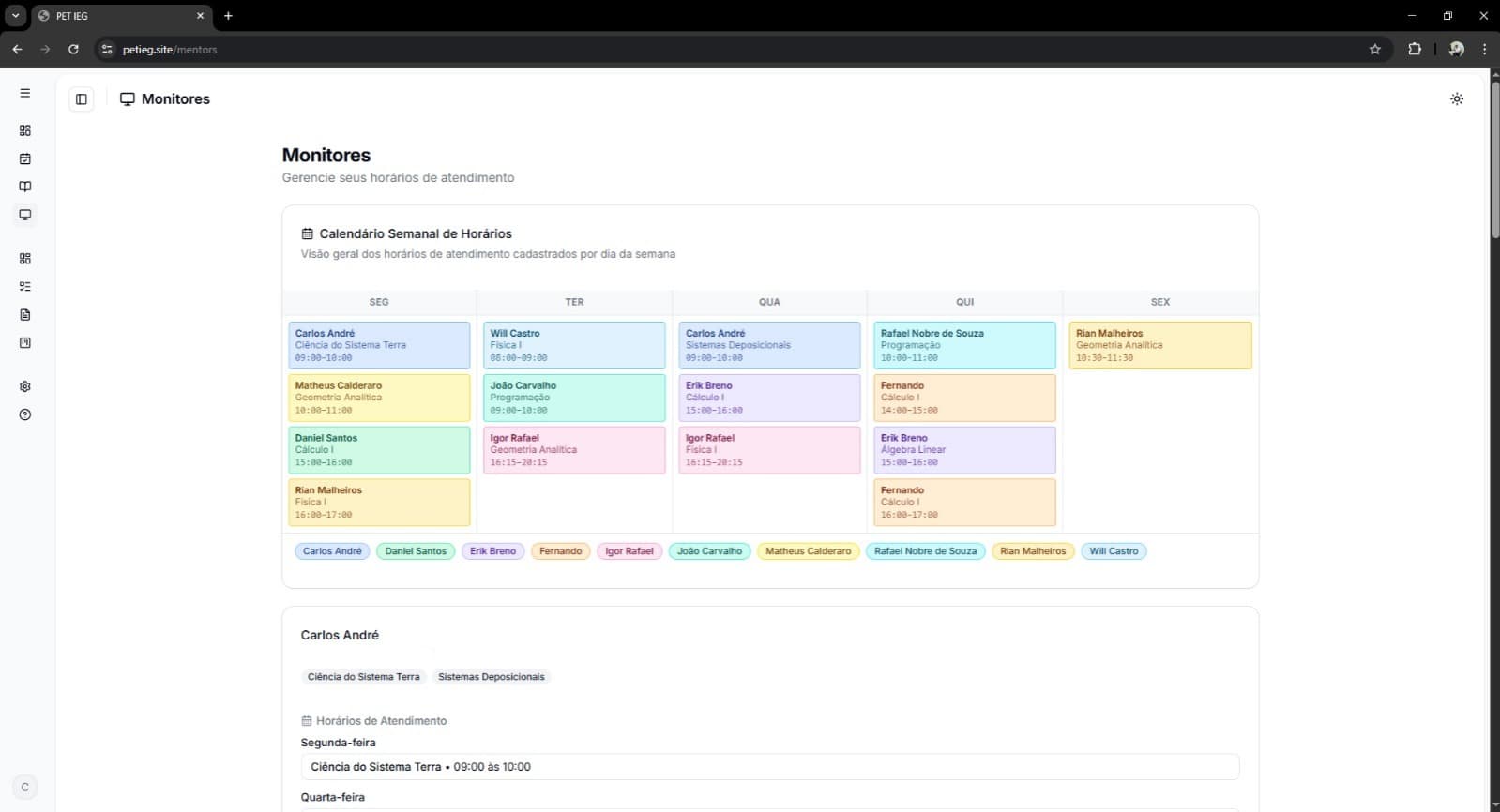Open the kanban board icon in sidebar
1500x812 pixels.
point(25,343)
